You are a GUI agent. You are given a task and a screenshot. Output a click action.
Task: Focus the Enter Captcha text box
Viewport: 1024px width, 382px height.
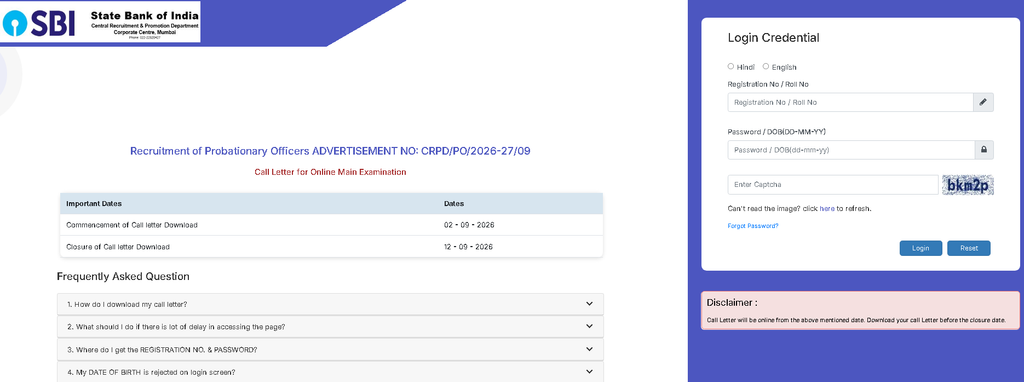click(833, 185)
